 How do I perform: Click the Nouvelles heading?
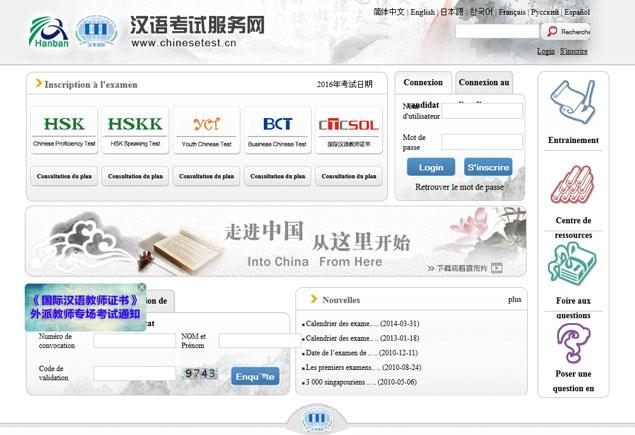341,300
